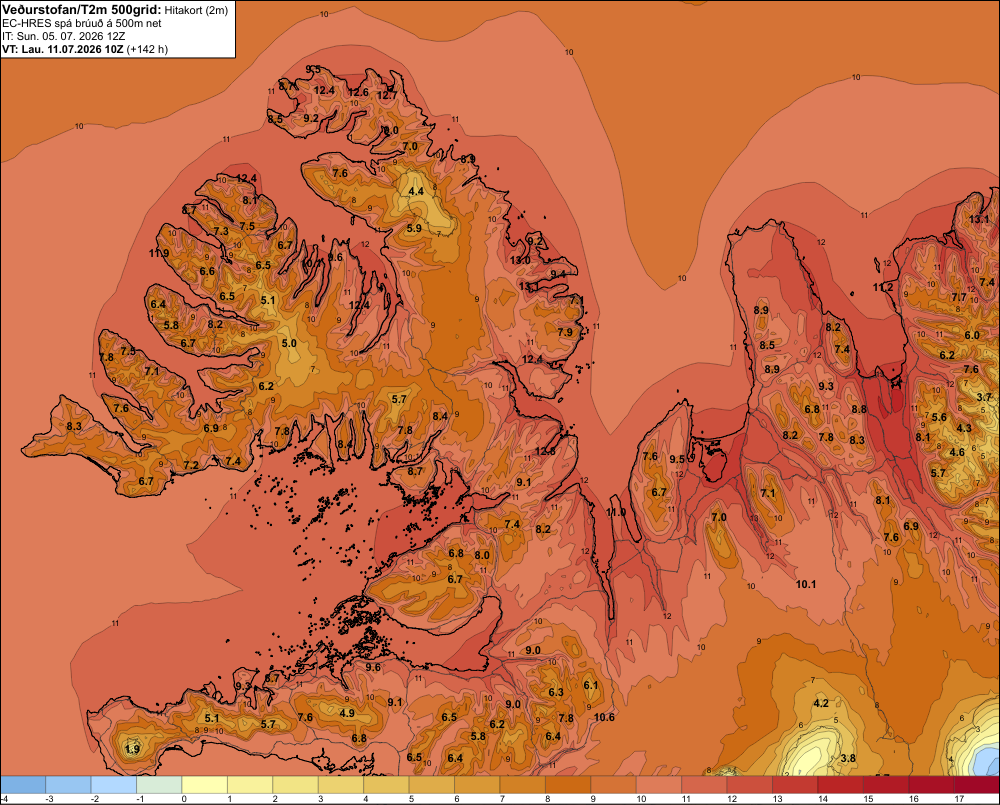Viewport: 1000px width, 805px height.
Task: Pick the orange legend swatch between 8 and 9
Action: [568, 785]
